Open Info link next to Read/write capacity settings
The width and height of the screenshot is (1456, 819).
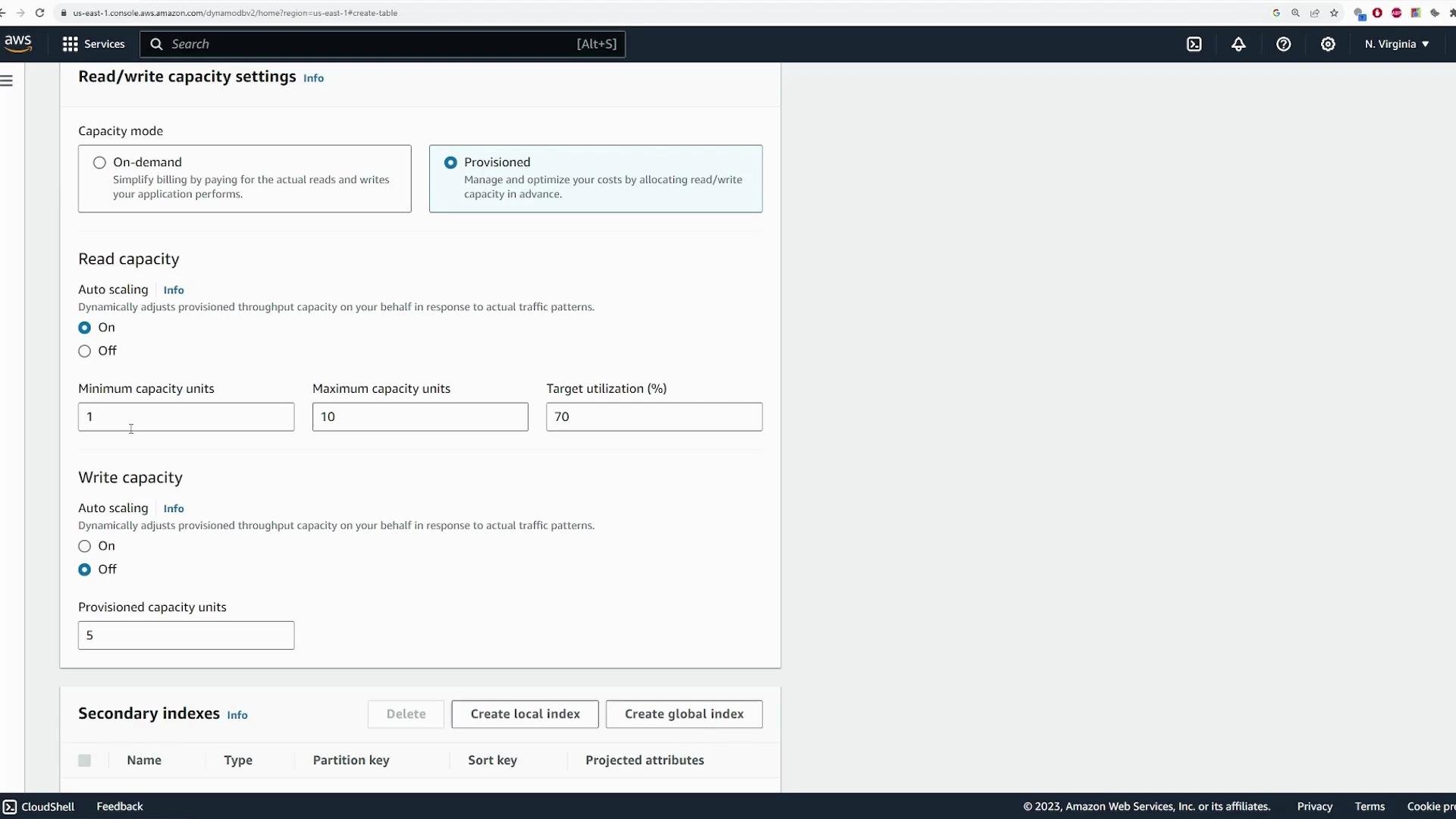tap(313, 78)
